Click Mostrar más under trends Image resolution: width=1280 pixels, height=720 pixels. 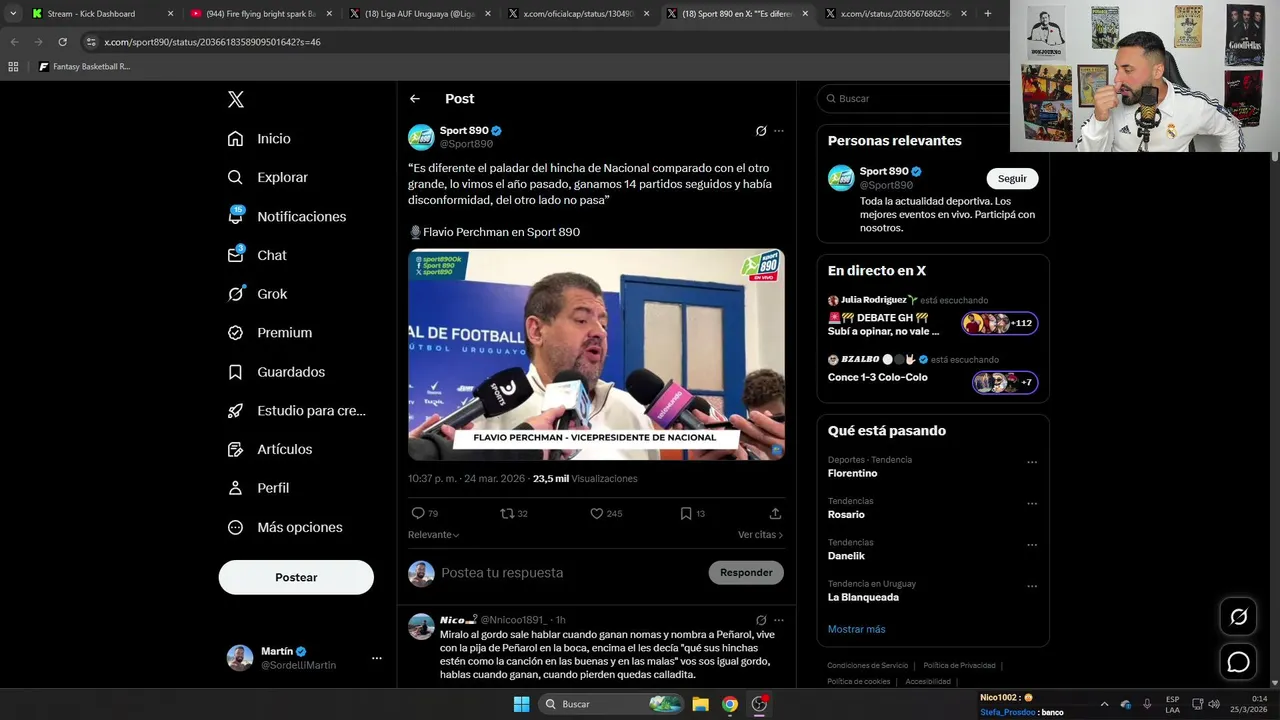click(x=856, y=629)
